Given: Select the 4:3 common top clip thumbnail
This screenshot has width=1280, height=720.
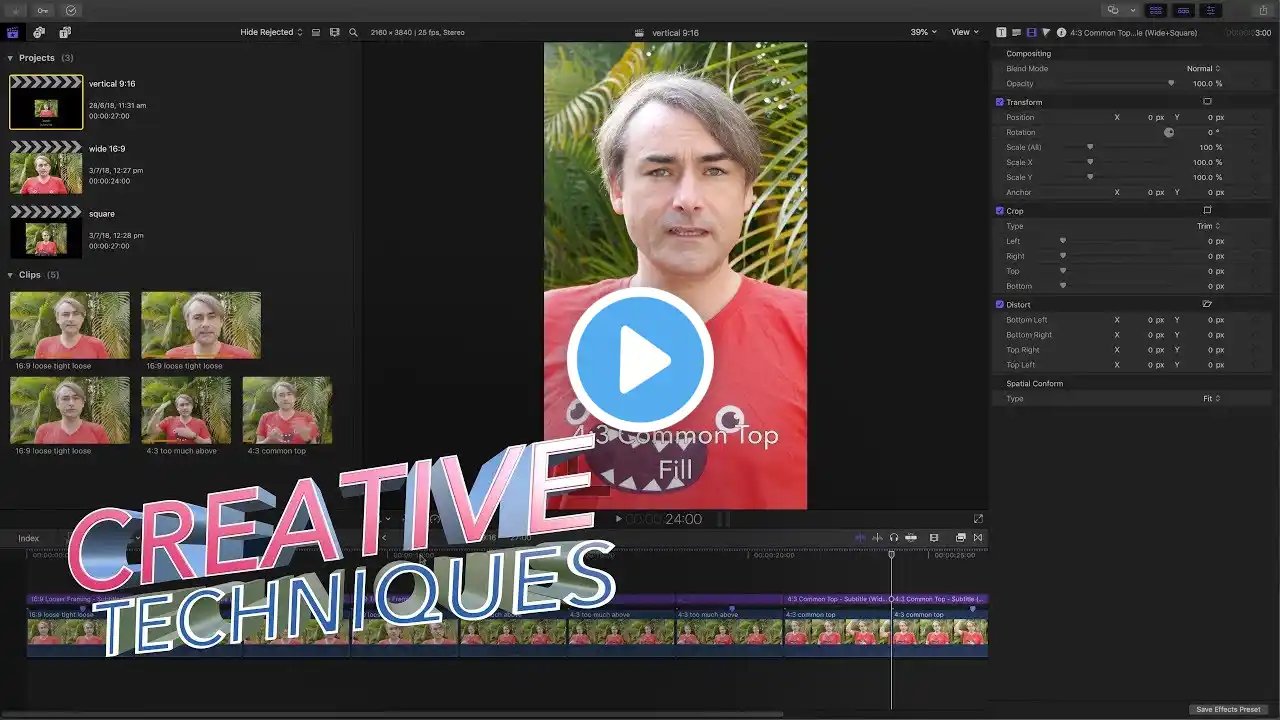Looking at the screenshot, I should click(287, 410).
